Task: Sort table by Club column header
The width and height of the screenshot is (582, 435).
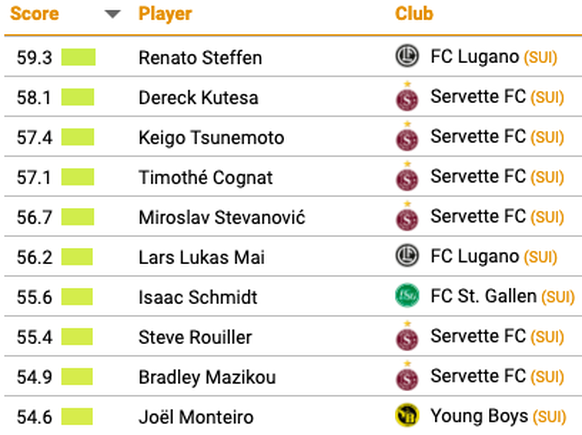Action: click(414, 14)
